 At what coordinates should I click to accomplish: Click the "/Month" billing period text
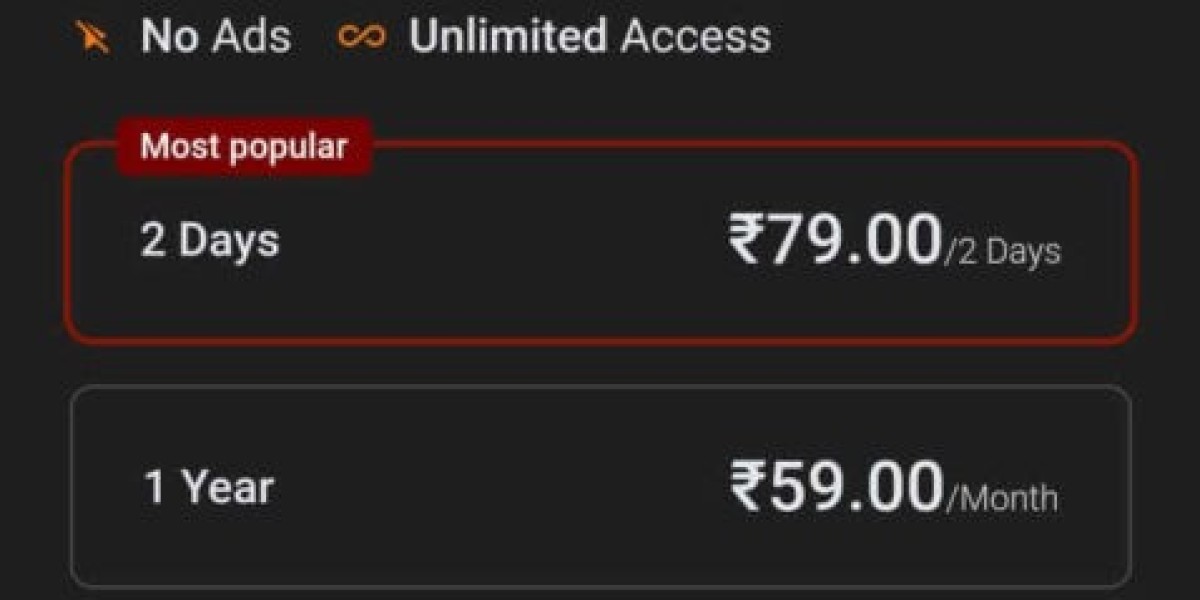point(1001,497)
